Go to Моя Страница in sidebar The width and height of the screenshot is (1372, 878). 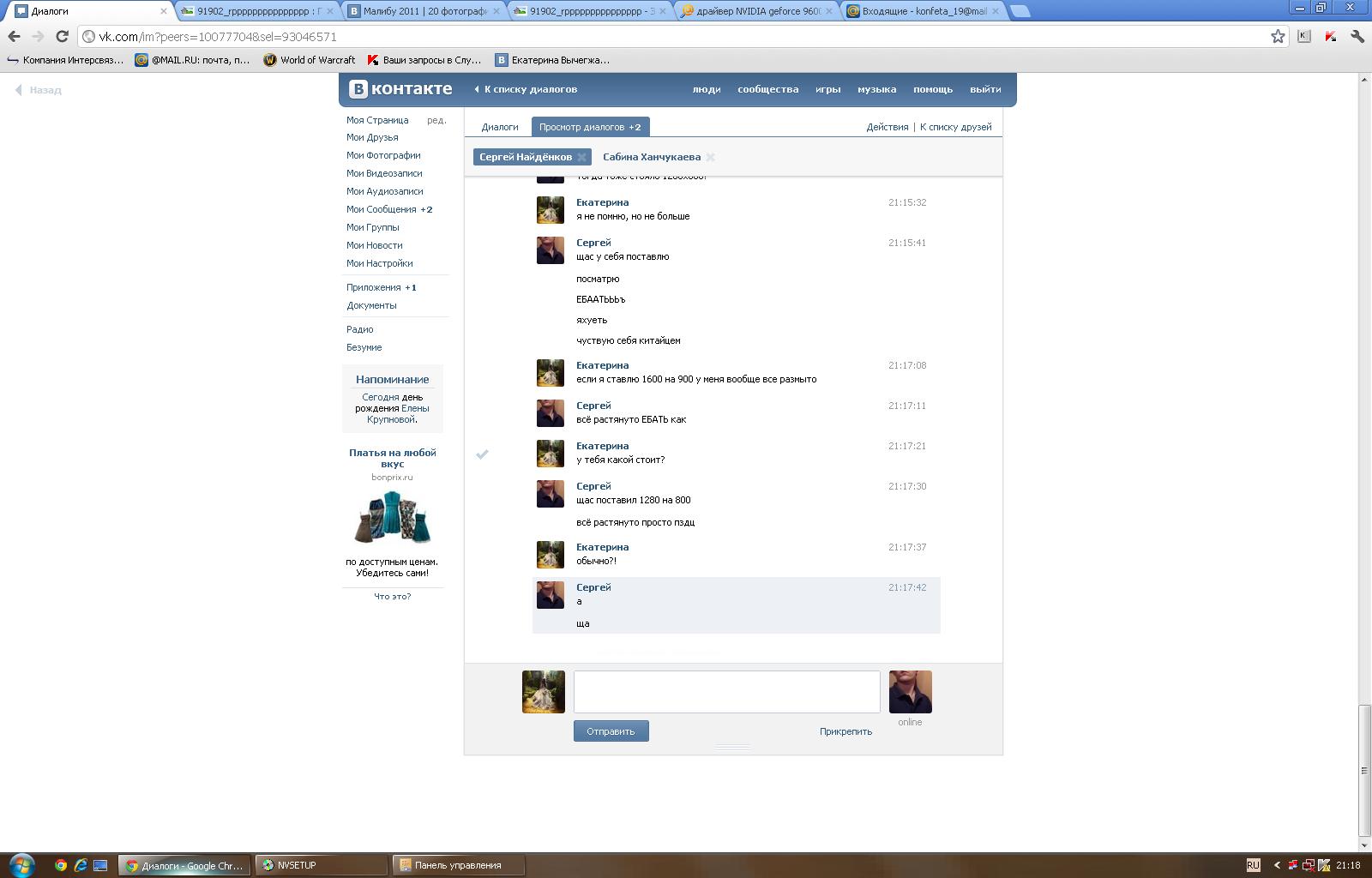[x=377, y=120]
